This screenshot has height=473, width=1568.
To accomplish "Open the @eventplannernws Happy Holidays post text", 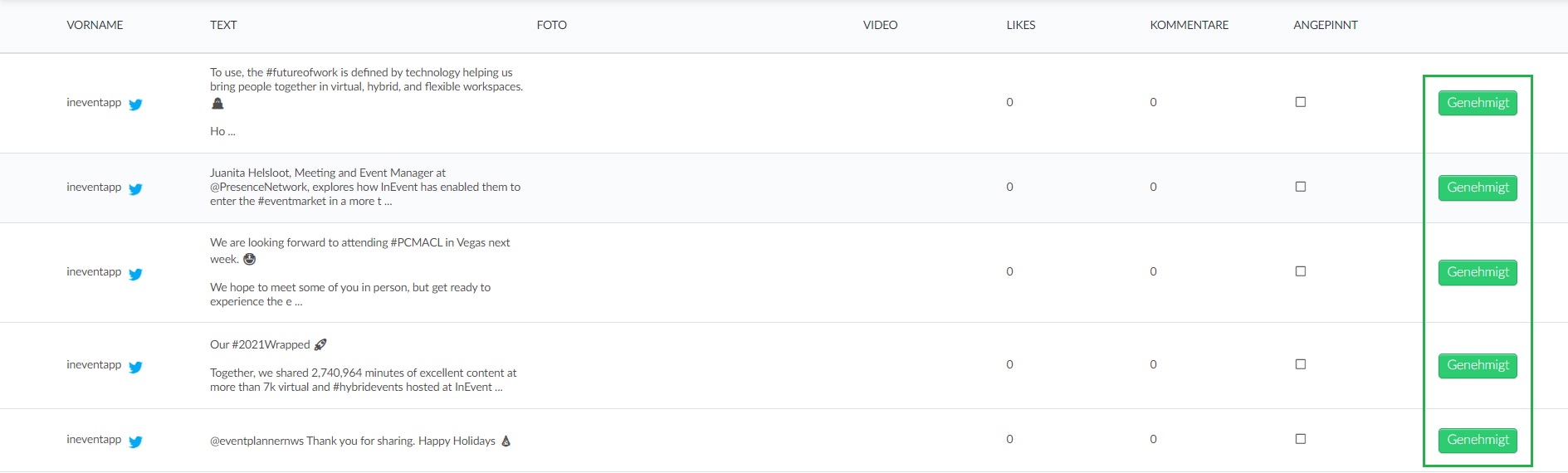I will coord(360,441).
